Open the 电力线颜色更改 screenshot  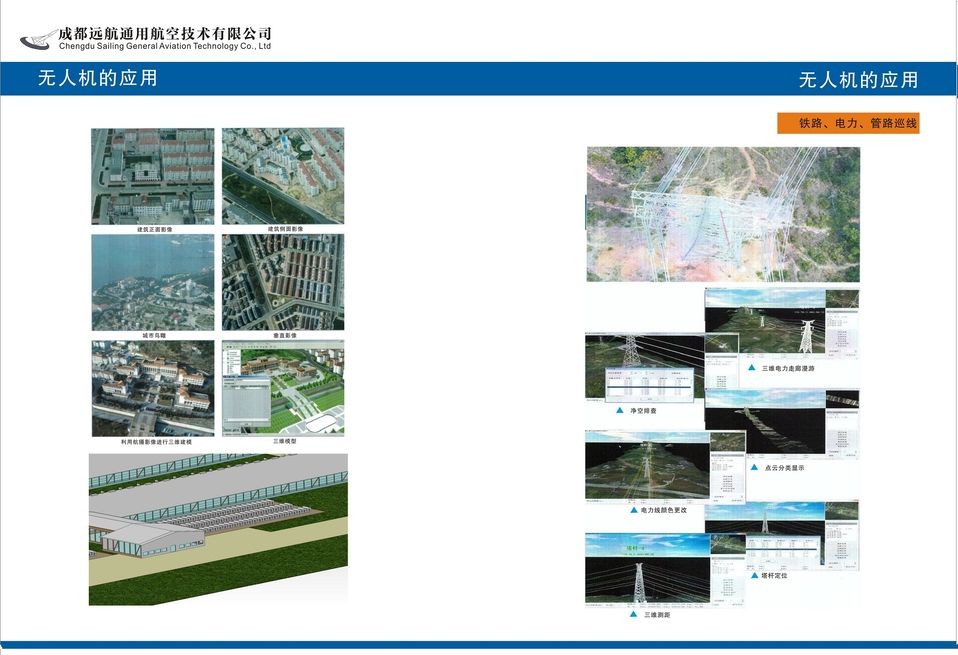[665, 467]
